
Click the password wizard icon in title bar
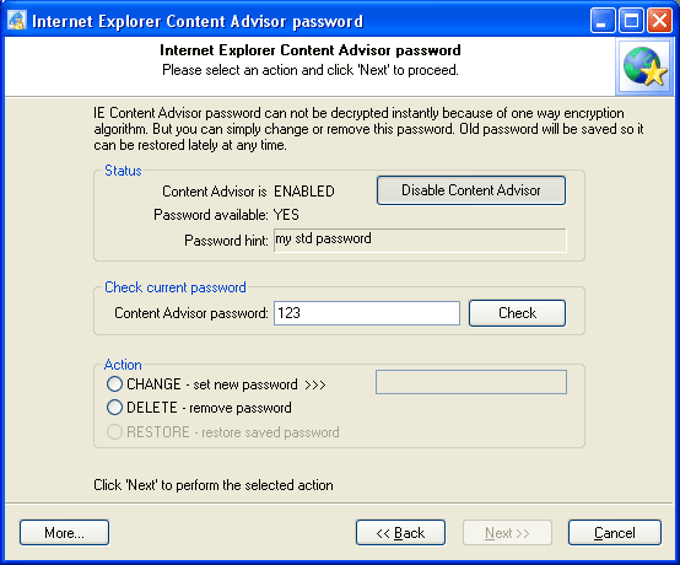point(17,20)
